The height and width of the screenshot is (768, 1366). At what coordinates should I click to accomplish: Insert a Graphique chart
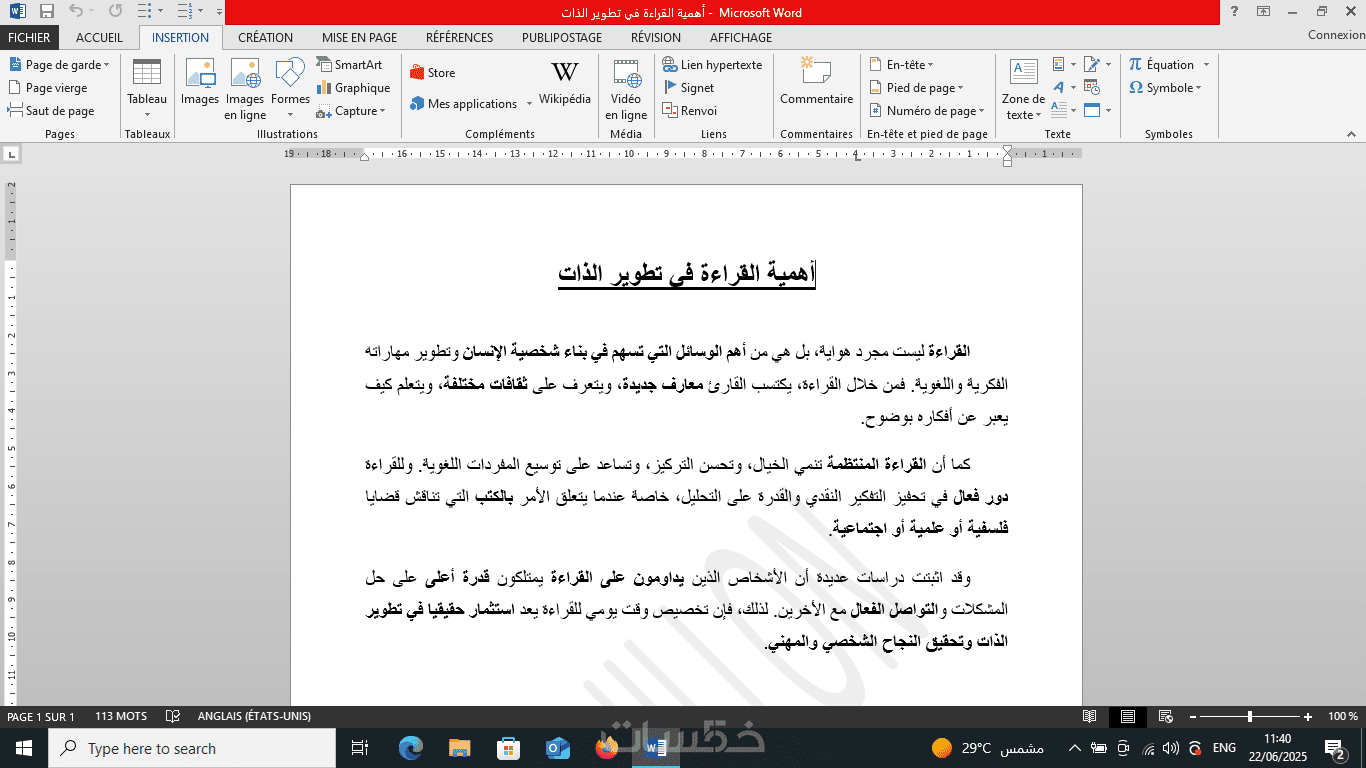pyautogui.click(x=354, y=88)
